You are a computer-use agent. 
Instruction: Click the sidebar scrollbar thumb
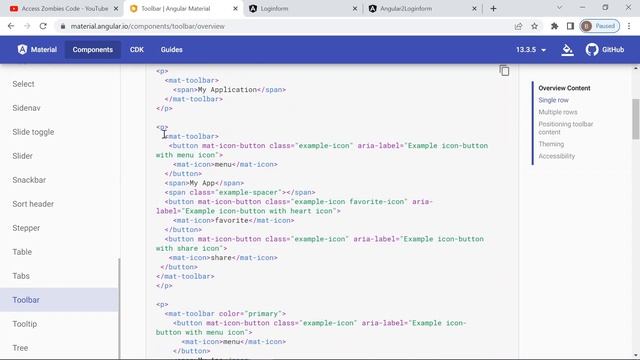click(119, 308)
